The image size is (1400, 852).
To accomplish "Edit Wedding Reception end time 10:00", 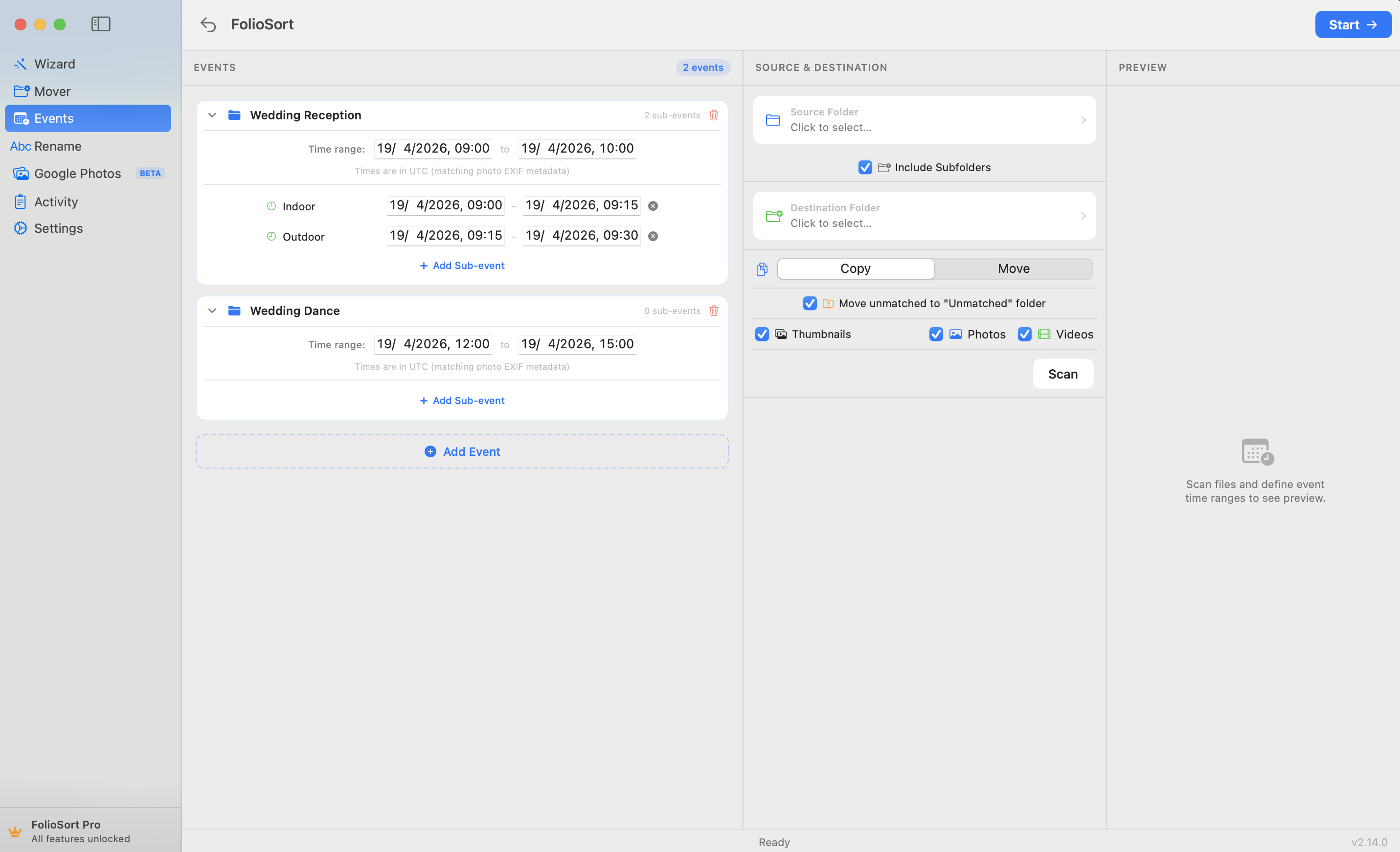I will (577, 148).
